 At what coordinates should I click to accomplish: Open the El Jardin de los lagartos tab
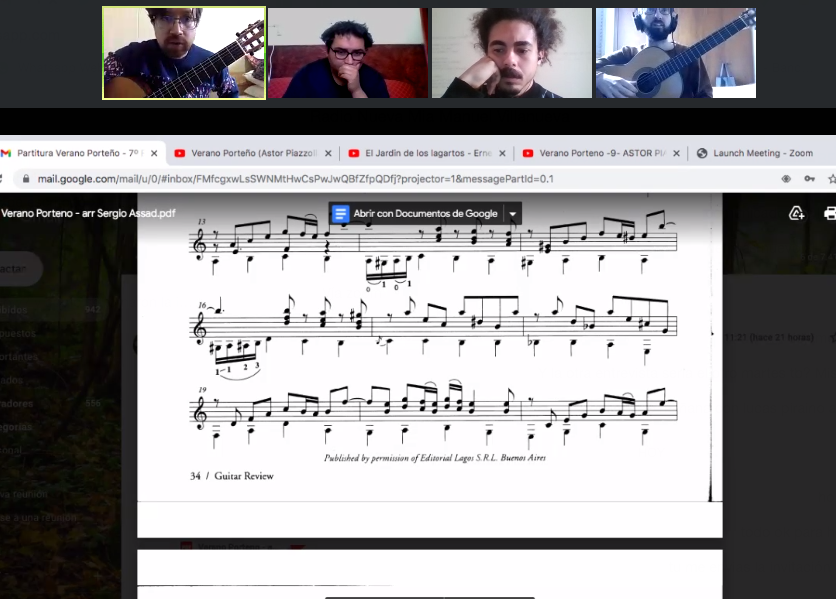(x=428, y=153)
